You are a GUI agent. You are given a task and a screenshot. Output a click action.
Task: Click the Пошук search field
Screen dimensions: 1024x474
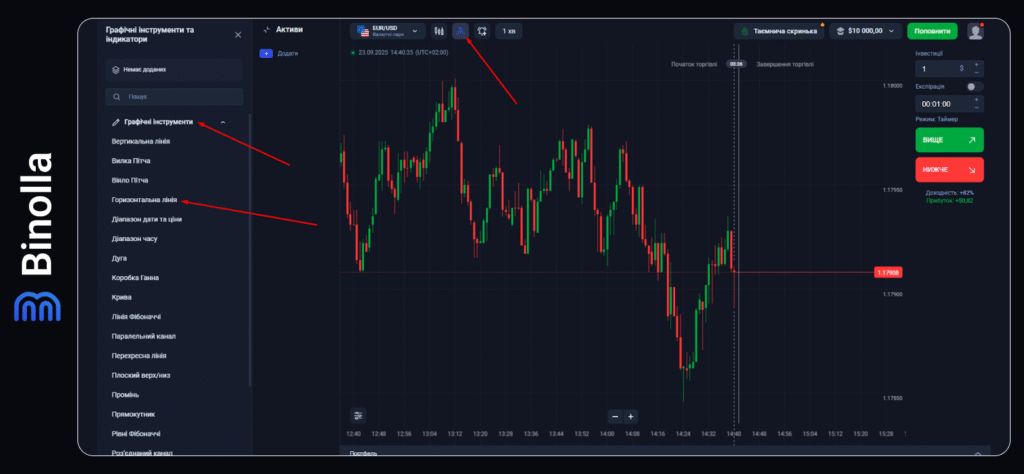[176, 97]
